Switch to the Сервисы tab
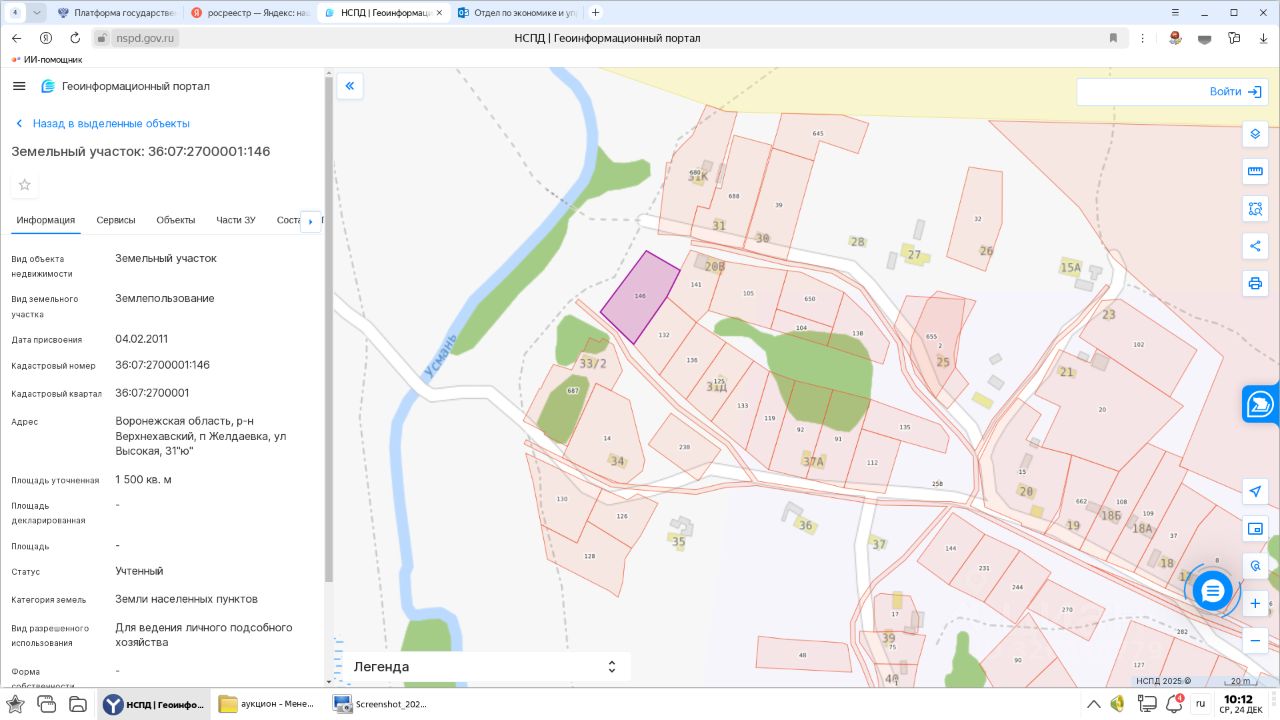Screen dimensions: 1280x720 click(x=116, y=220)
